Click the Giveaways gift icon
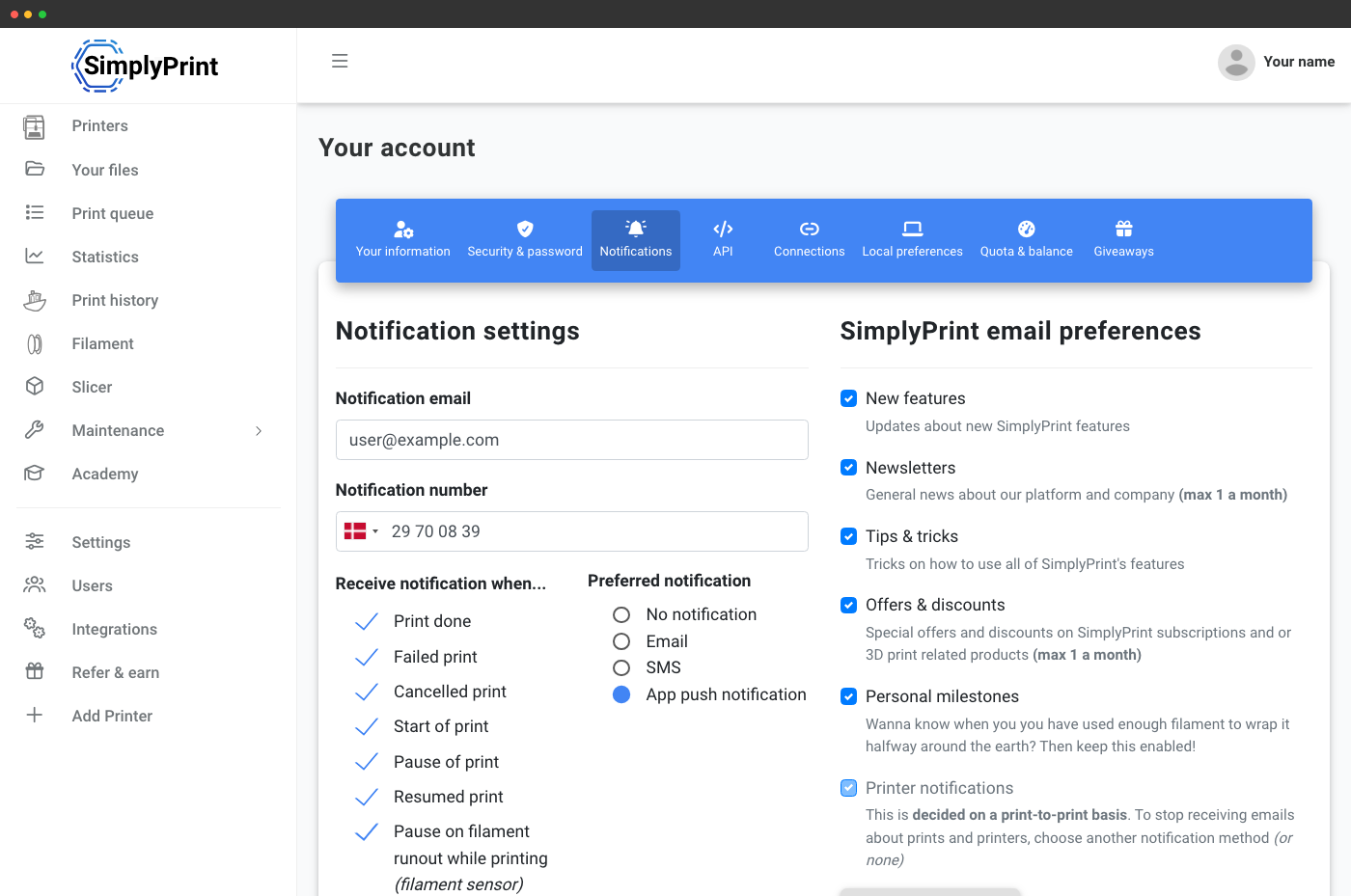1351x896 pixels. tap(1124, 229)
